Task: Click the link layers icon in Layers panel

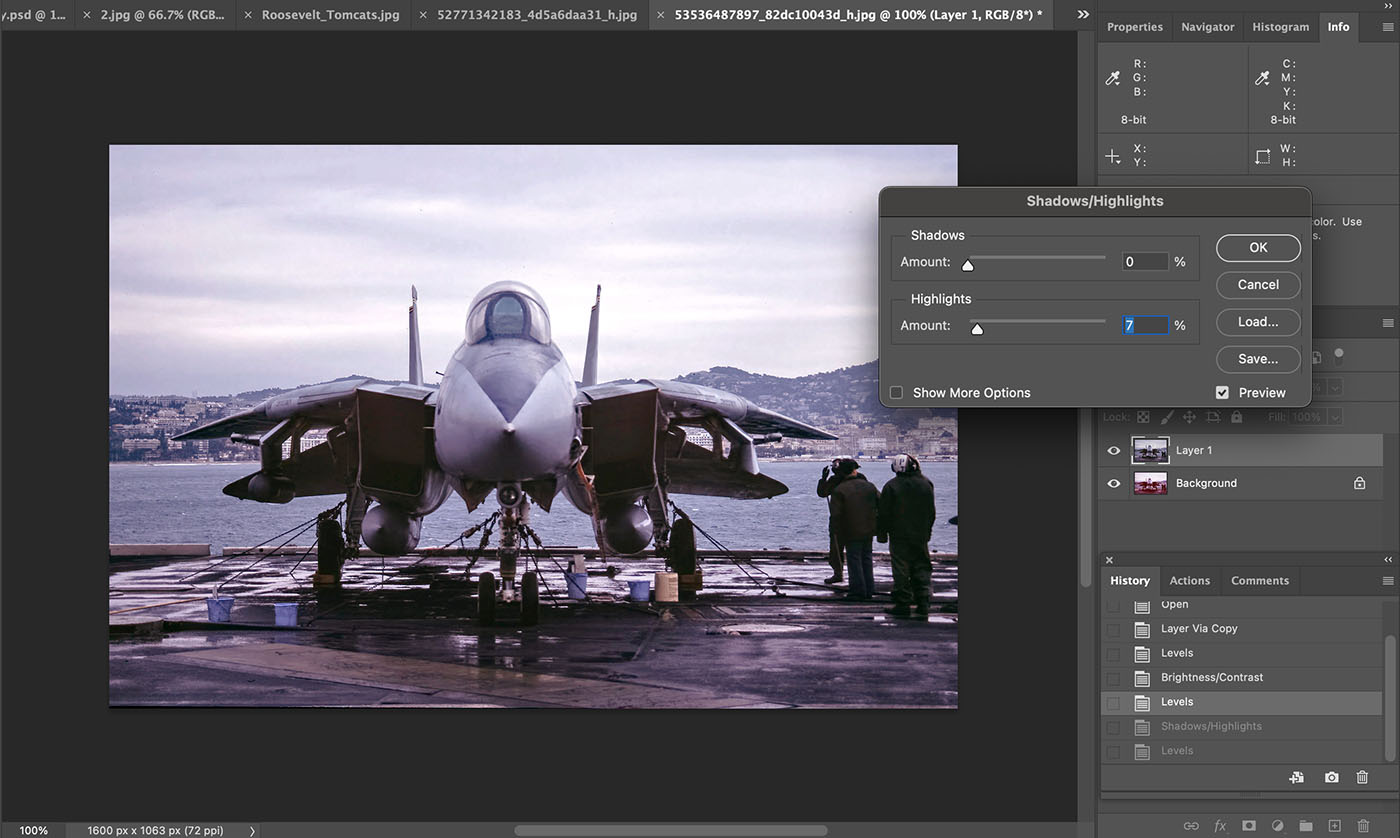Action: pos(1191,826)
